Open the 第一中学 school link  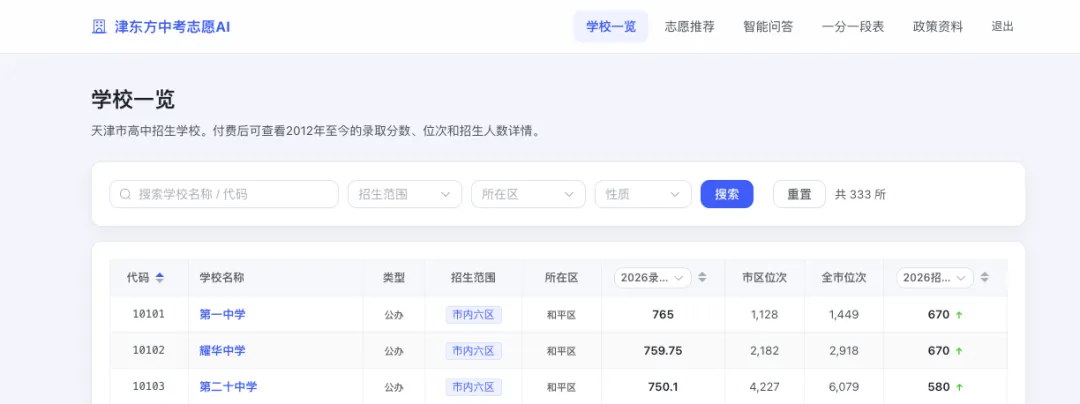[222, 315]
